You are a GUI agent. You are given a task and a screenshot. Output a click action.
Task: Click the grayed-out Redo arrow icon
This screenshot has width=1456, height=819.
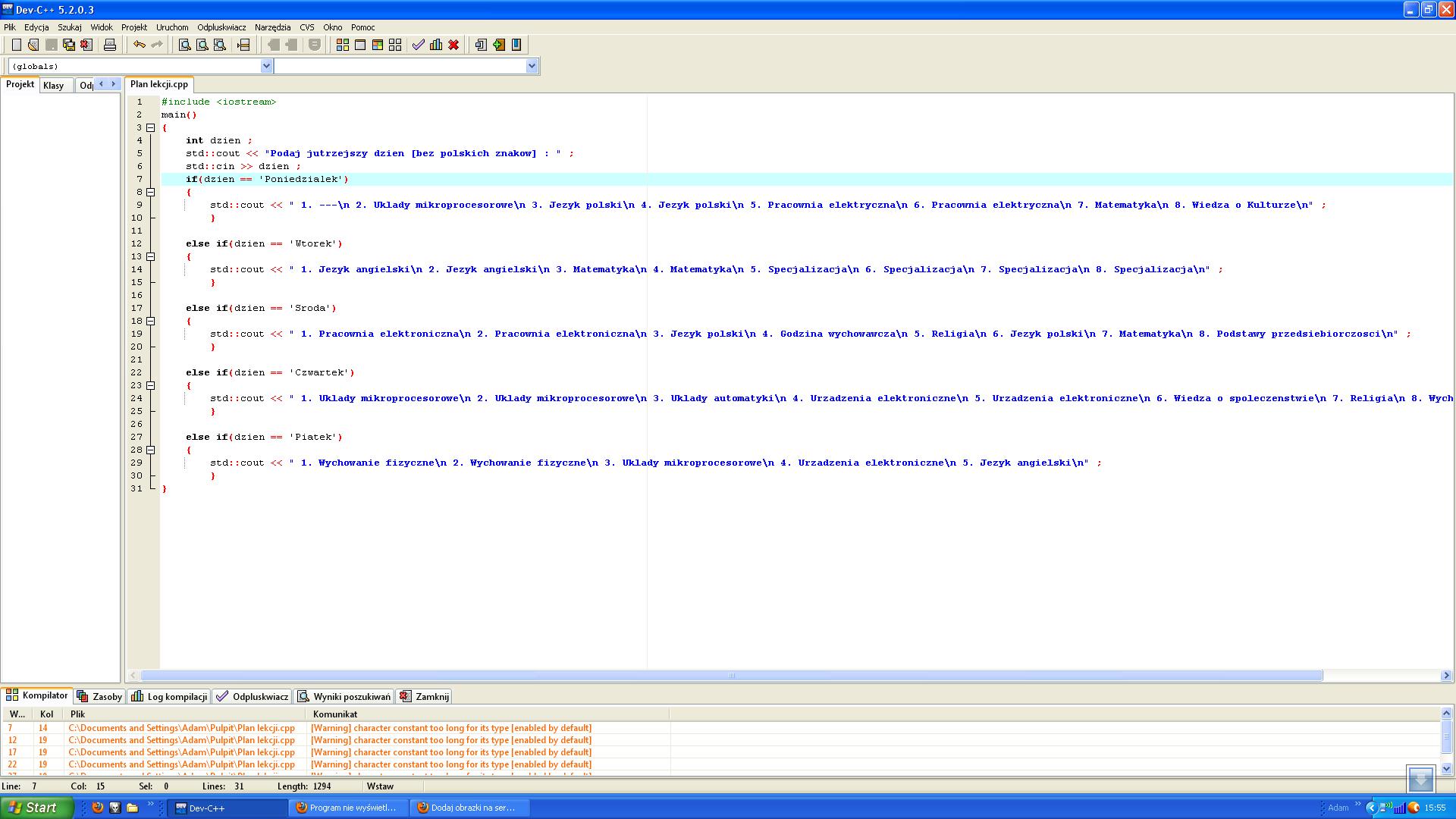[x=156, y=45]
